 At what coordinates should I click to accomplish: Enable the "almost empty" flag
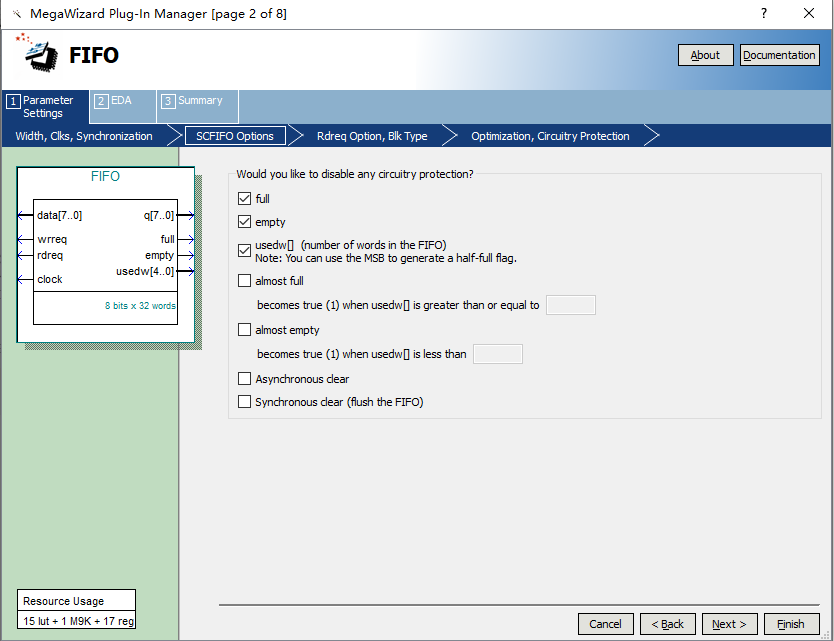(244, 329)
